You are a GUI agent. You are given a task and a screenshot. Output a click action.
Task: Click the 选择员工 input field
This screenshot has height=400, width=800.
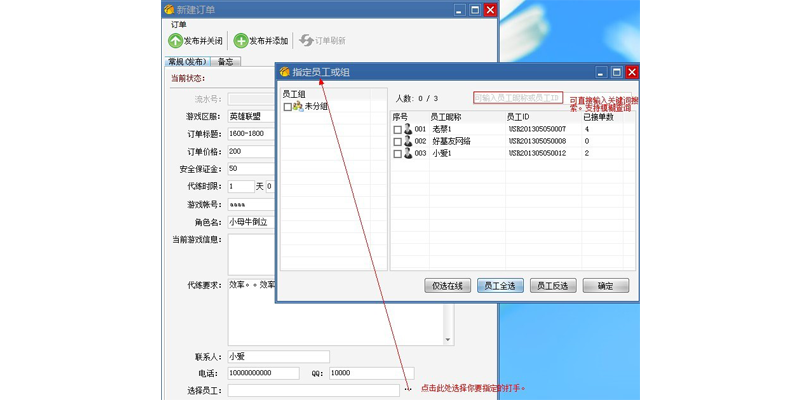[314, 391]
